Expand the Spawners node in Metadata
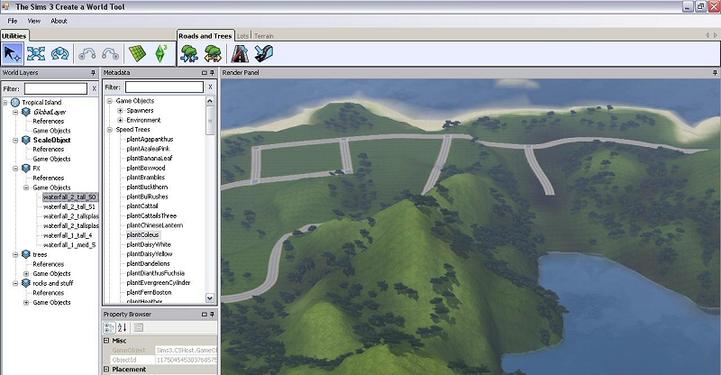Image resolution: width=721 pixels, height=375 pixels. [x=120, y=111]
